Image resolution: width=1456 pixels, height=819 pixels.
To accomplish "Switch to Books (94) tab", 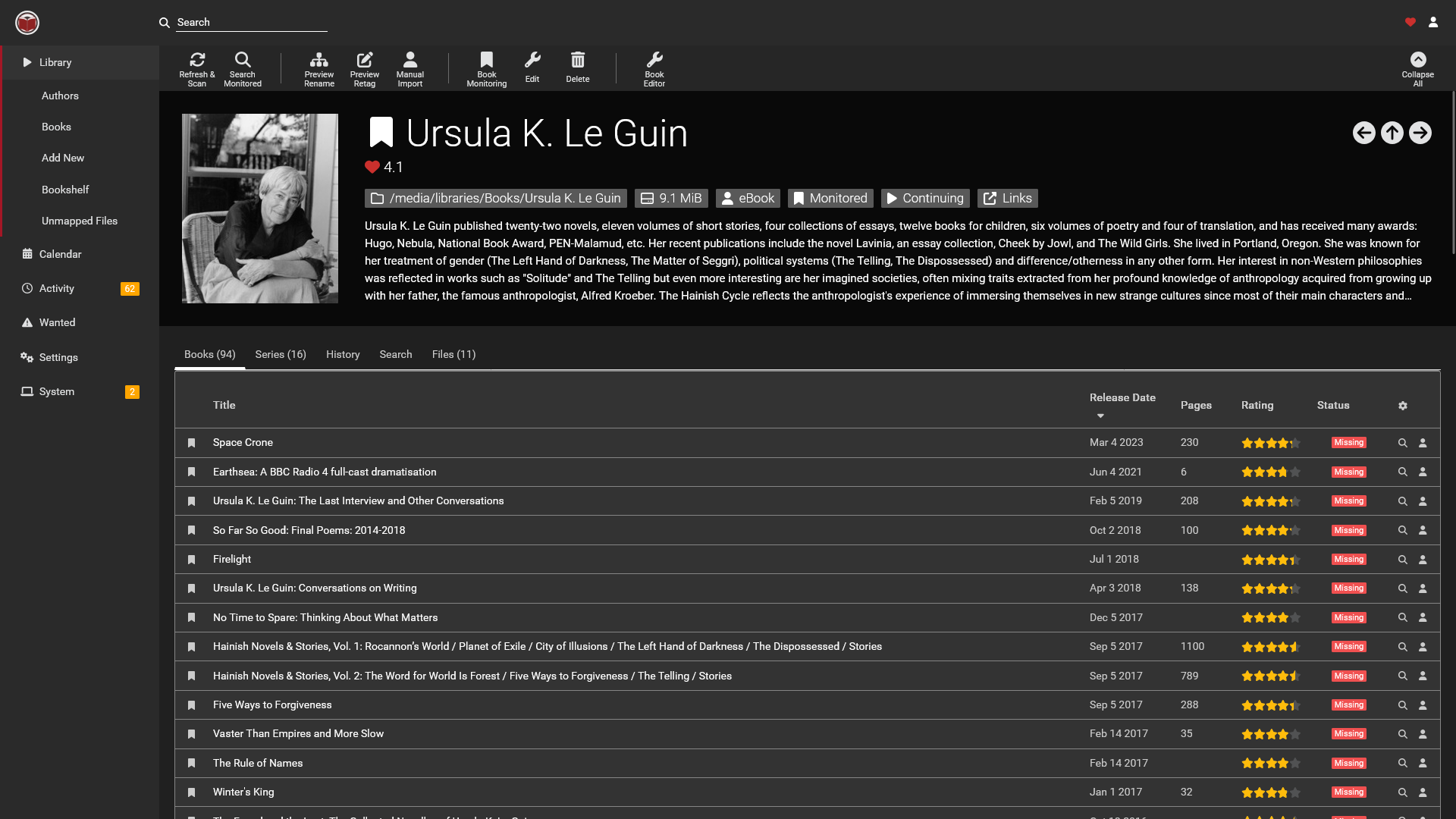I will (x=210, y=354).
